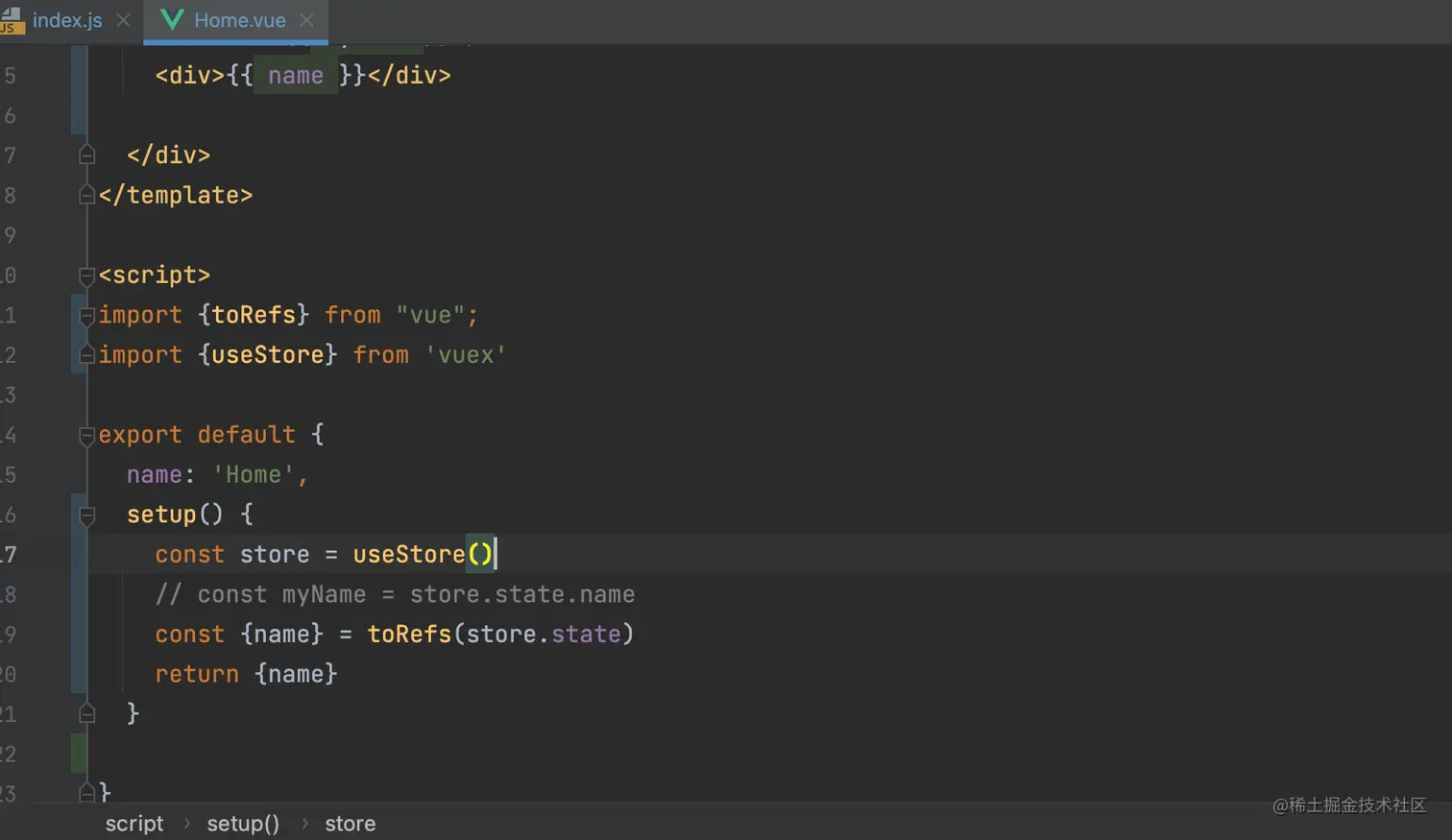The height and width of the screenshot is (840, 1452).
Task: Click the const keyword before store
Action: pyautogui.click(x=190, y=555)
